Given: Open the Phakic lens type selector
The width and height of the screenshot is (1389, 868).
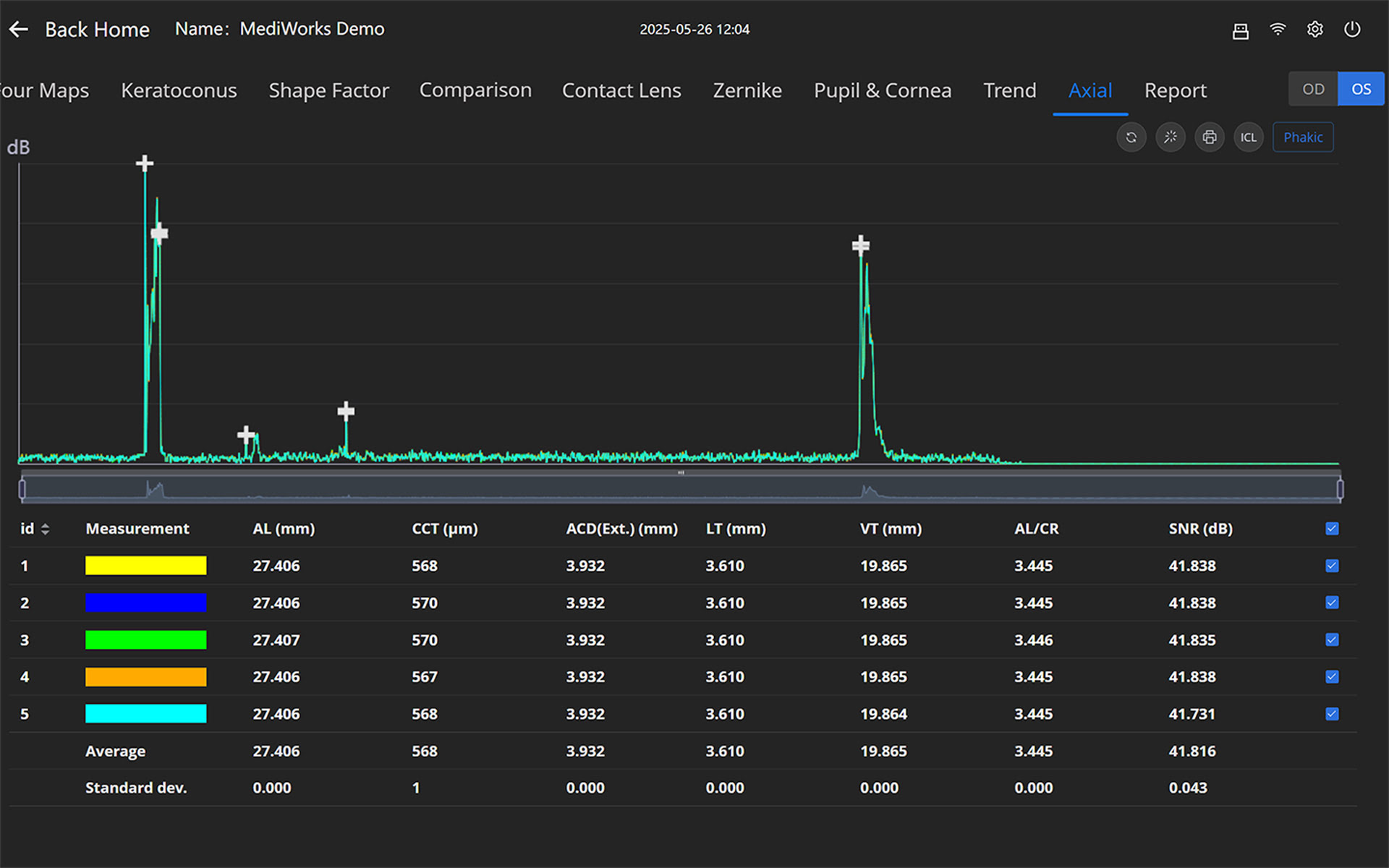Looking at the screenshot, I should pos(1303,137).
